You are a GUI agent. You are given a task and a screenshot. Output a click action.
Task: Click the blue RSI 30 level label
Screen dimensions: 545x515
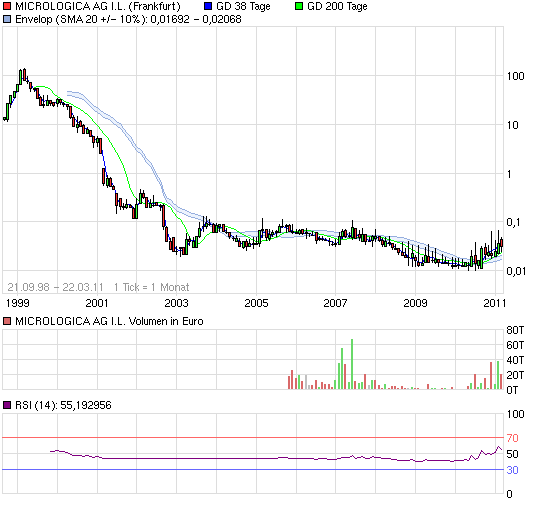(512, 470)
